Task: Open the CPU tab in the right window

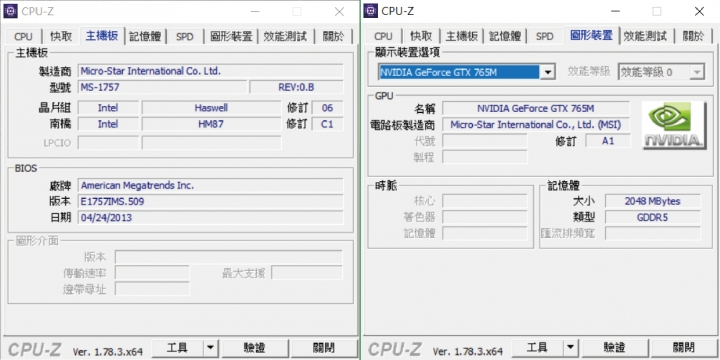Action: 383,36
